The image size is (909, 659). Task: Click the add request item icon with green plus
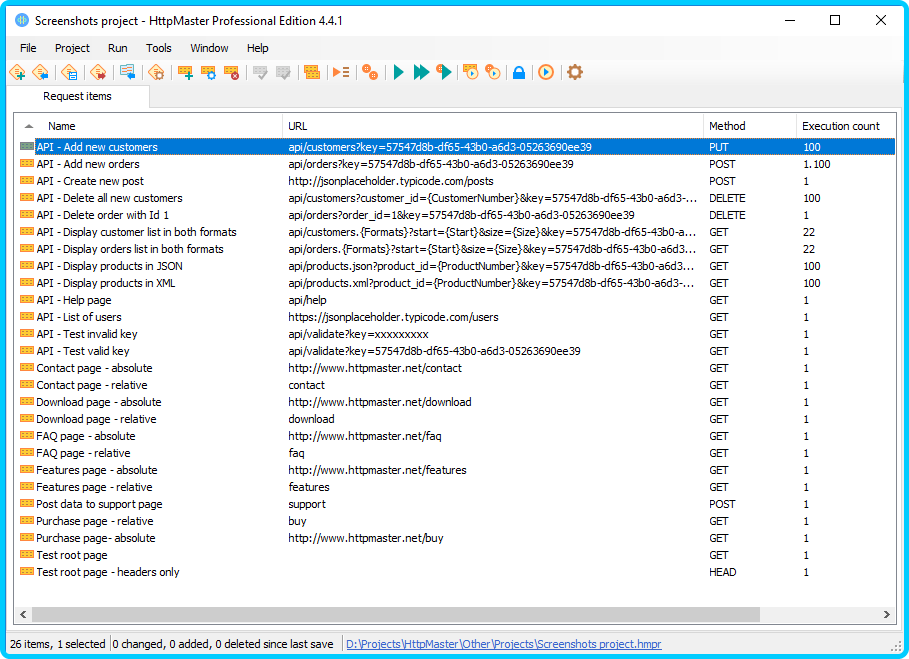pos(185,72)
